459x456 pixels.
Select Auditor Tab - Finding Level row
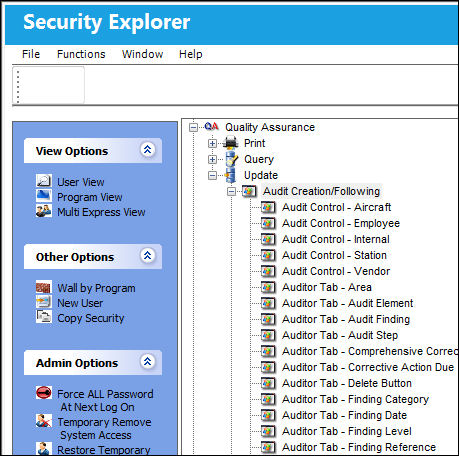pos(347,431)
